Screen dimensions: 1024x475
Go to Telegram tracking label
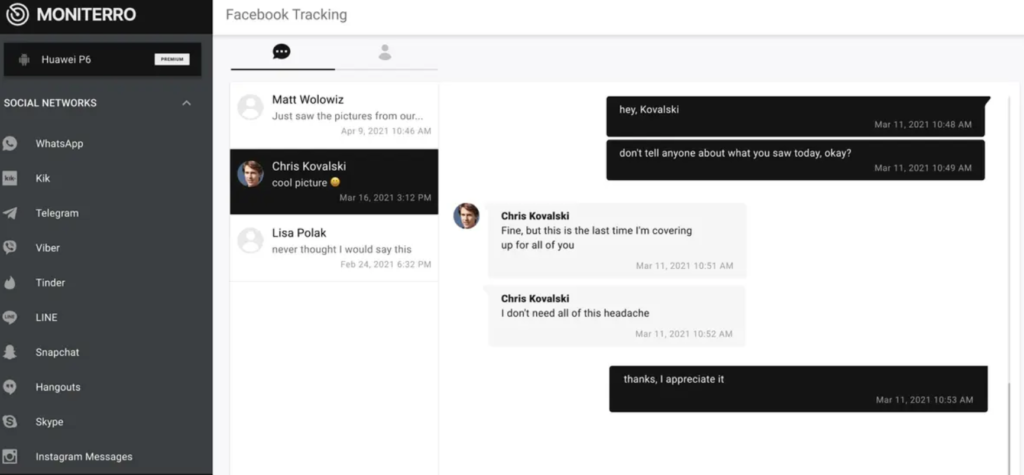(57, 213)
